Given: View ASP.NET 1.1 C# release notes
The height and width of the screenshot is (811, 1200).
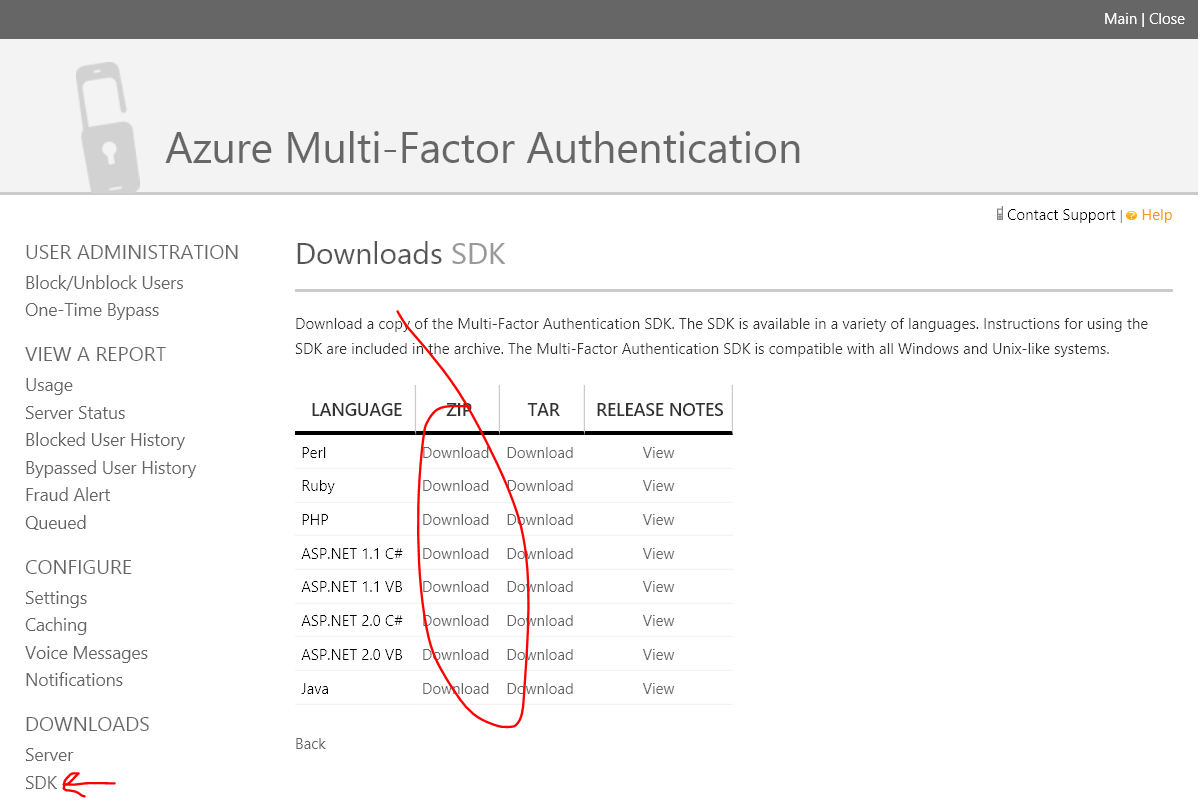Looking at the screenshot, I should click(658, 554).
